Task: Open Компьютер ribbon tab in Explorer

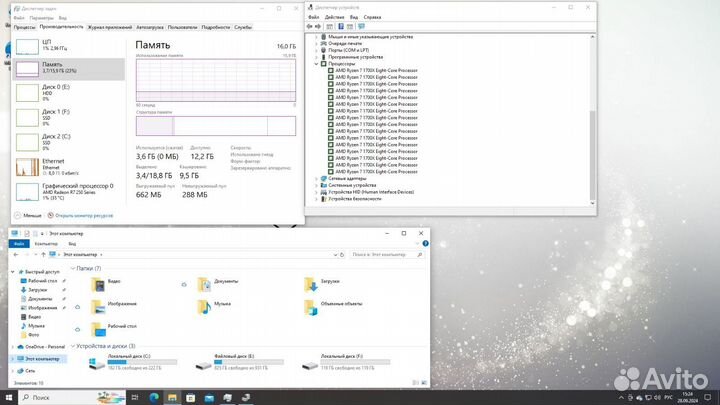Action: pos(46,243)
